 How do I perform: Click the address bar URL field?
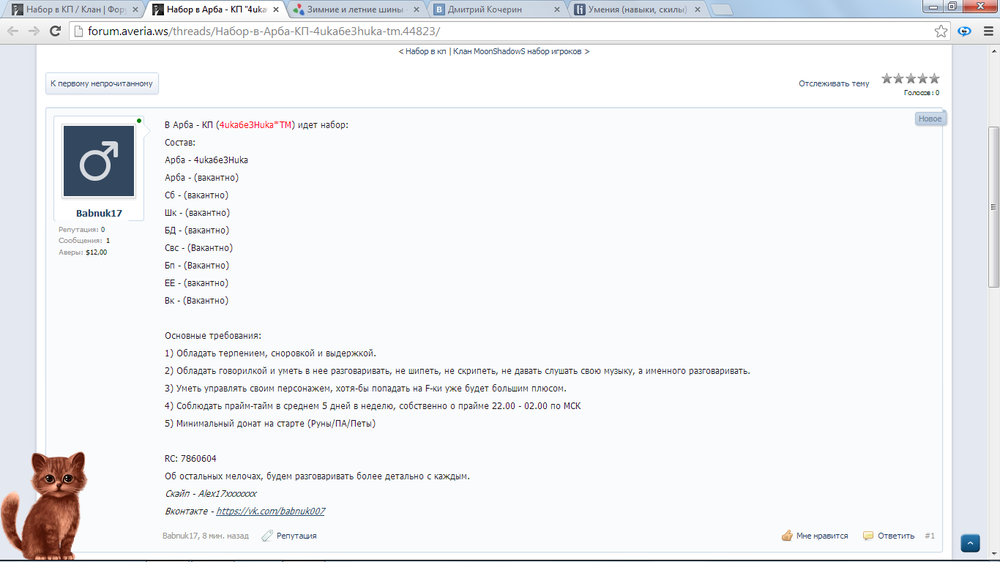[x=500, y=31]
